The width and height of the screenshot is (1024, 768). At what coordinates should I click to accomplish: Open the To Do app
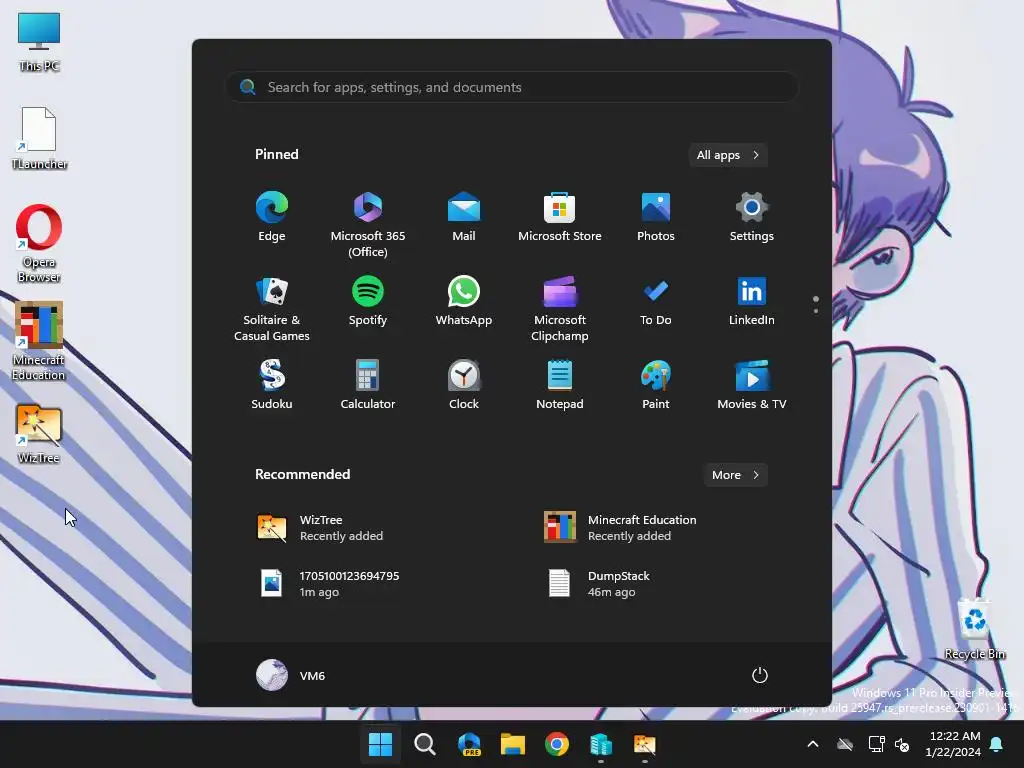(656, 301)
